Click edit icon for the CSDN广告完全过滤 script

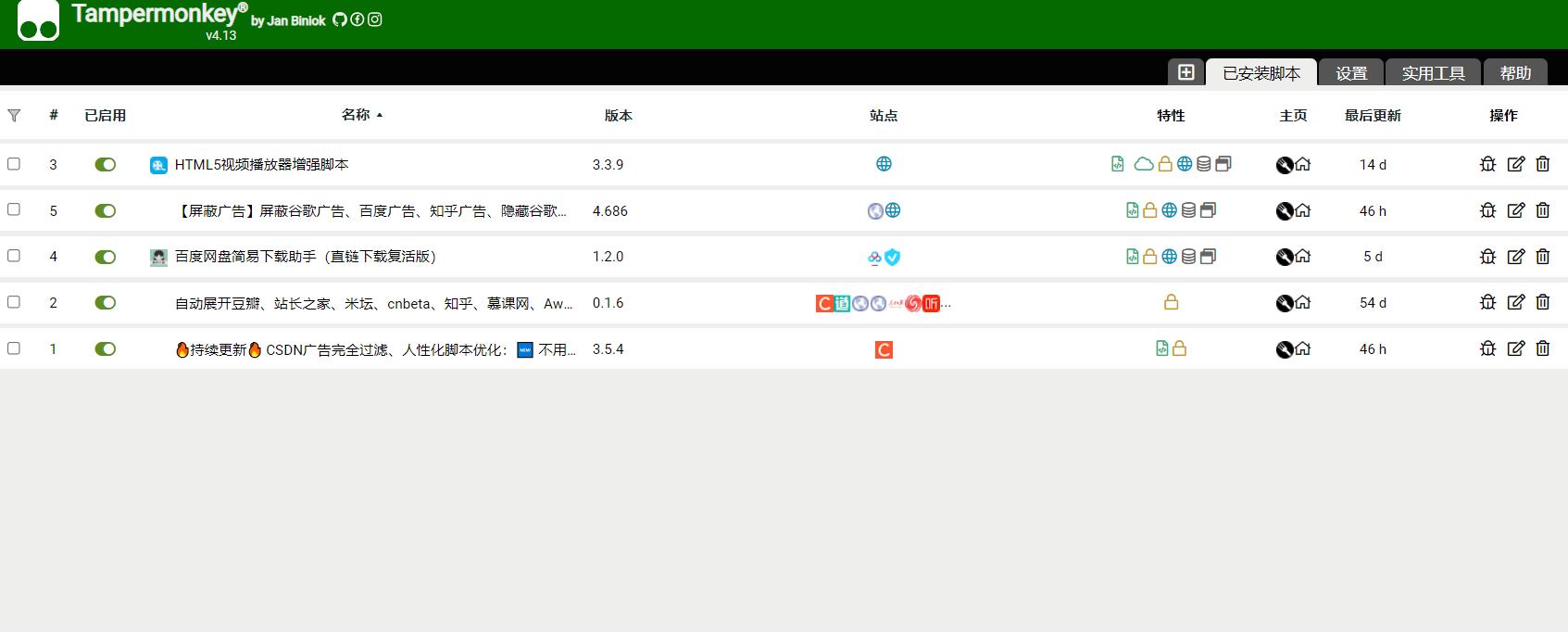[x=1515, y=348]
